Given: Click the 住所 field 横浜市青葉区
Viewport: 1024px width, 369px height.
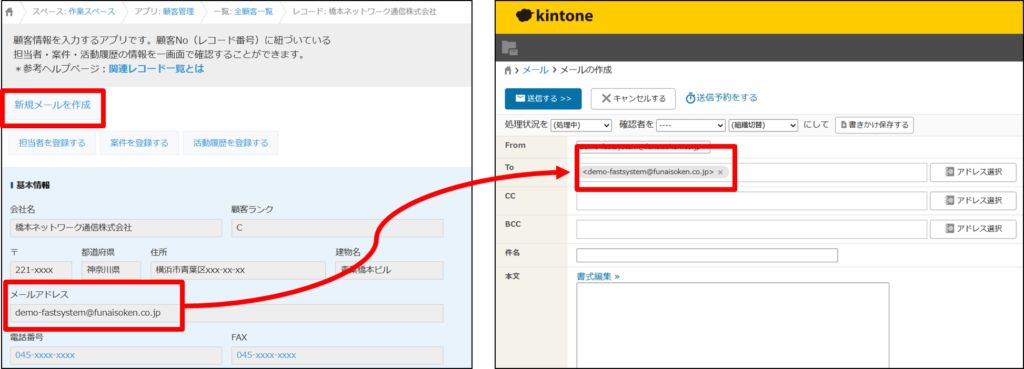Looking at the screenshot, I should [x=238, y=270].
